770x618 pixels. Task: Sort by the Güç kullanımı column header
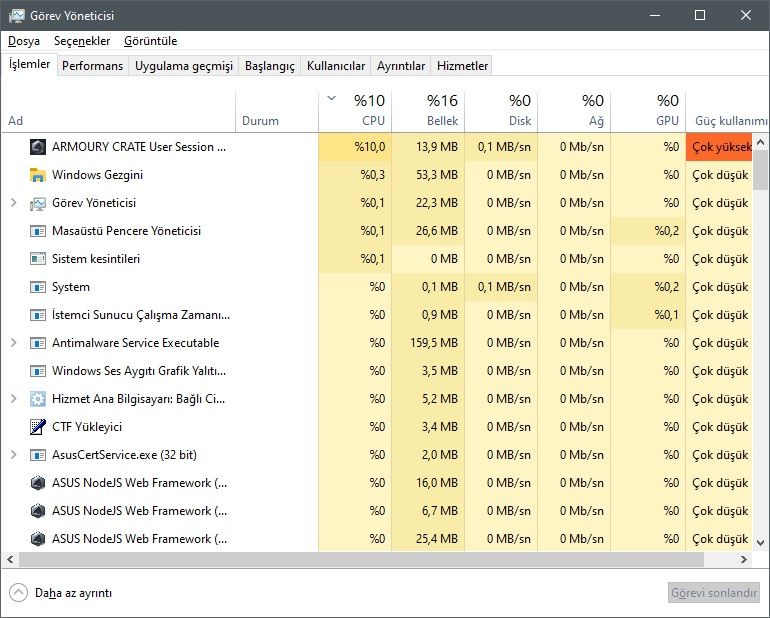(727, 112)
